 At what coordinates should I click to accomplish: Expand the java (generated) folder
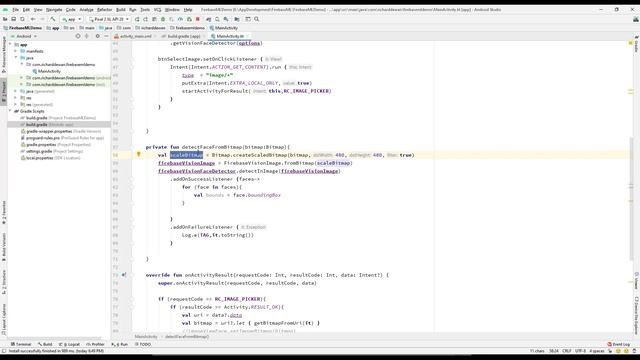[x=16, y=91]
